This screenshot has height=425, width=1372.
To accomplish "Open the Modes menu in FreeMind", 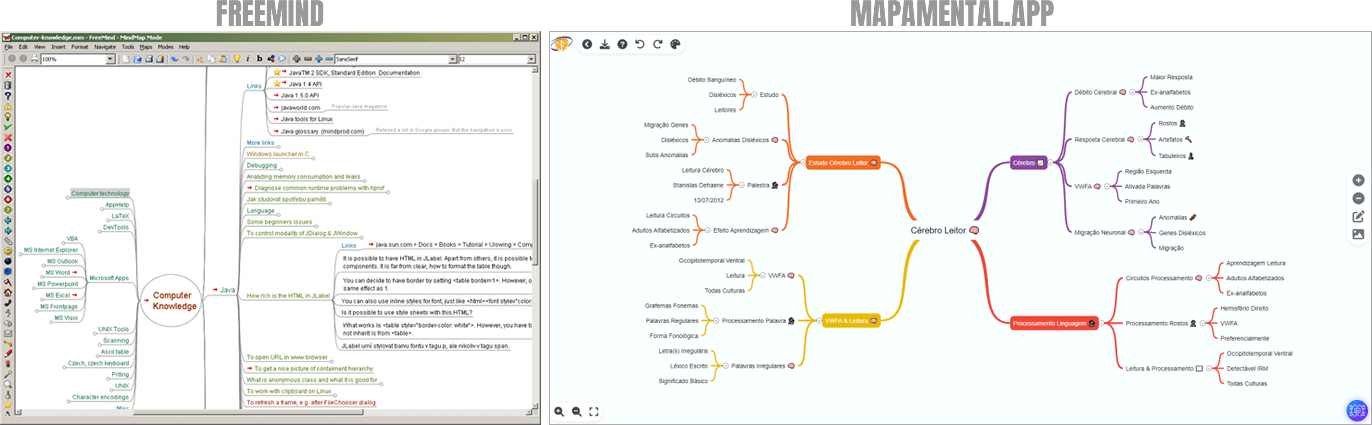I will coord(165,47).
